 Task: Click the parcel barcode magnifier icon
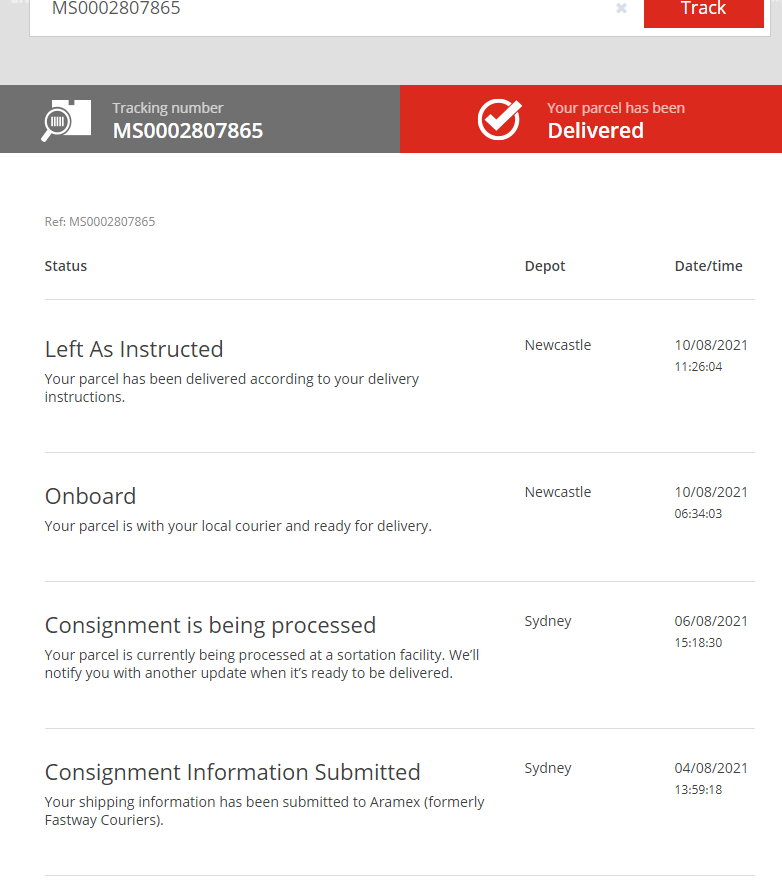point(65,120)
